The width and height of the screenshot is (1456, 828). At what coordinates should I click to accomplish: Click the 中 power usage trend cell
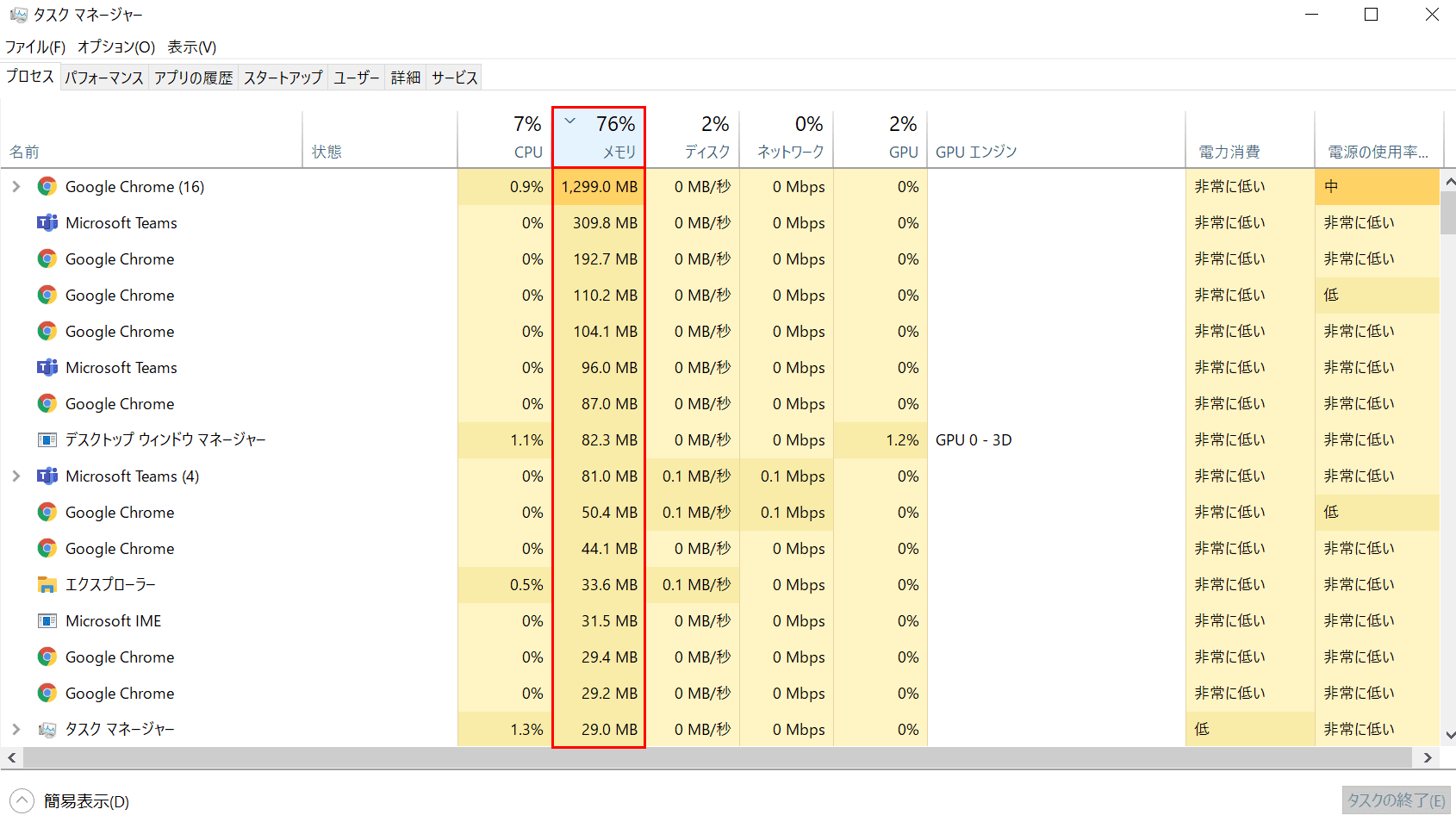(x=1377, y=187)
